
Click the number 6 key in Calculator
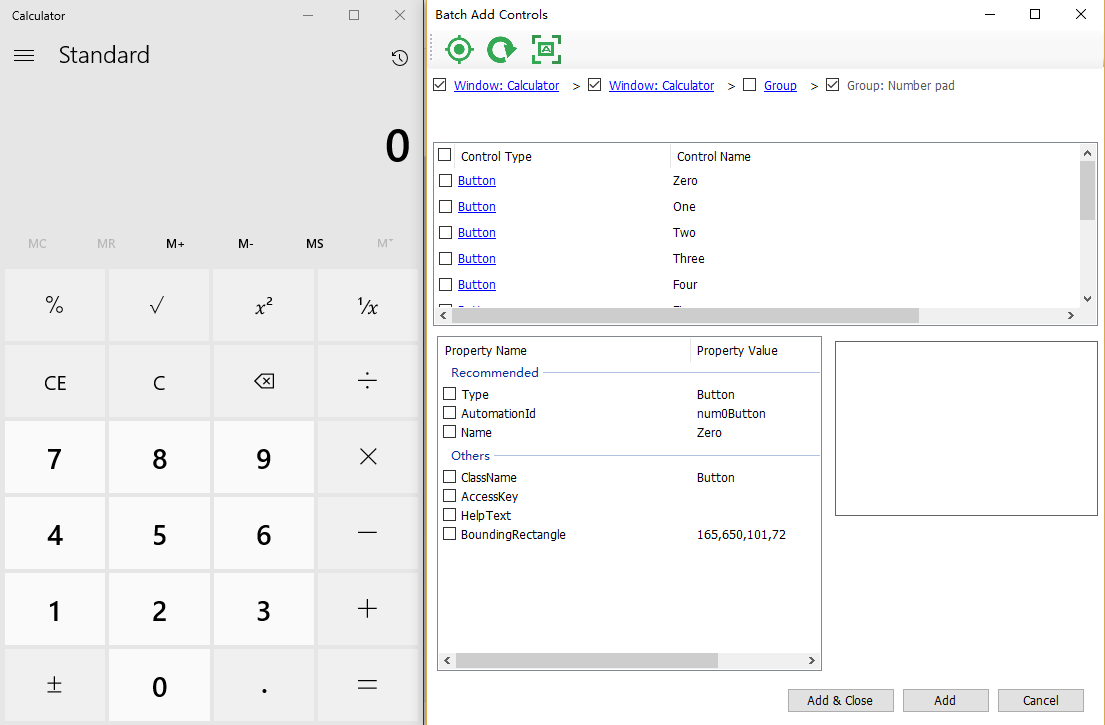pos(264,533)
